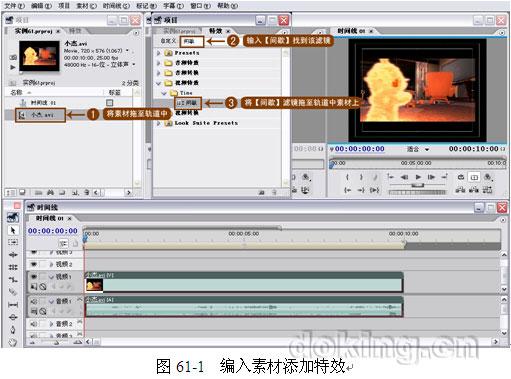Select the Track Select tool
This screenshot has height=379, width=511.
click(x=13, y=242)
